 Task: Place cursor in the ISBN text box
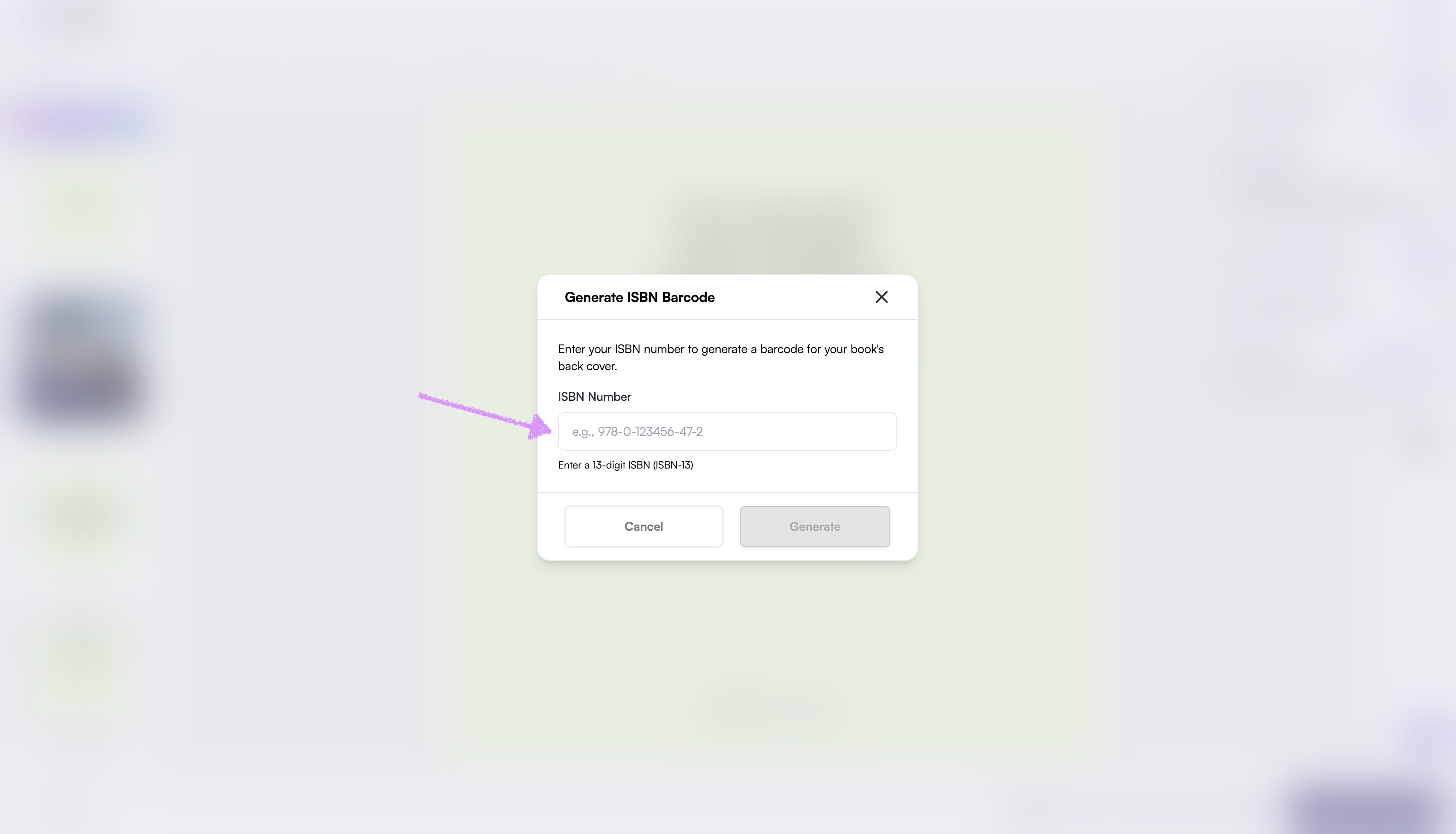pos(727,431)
